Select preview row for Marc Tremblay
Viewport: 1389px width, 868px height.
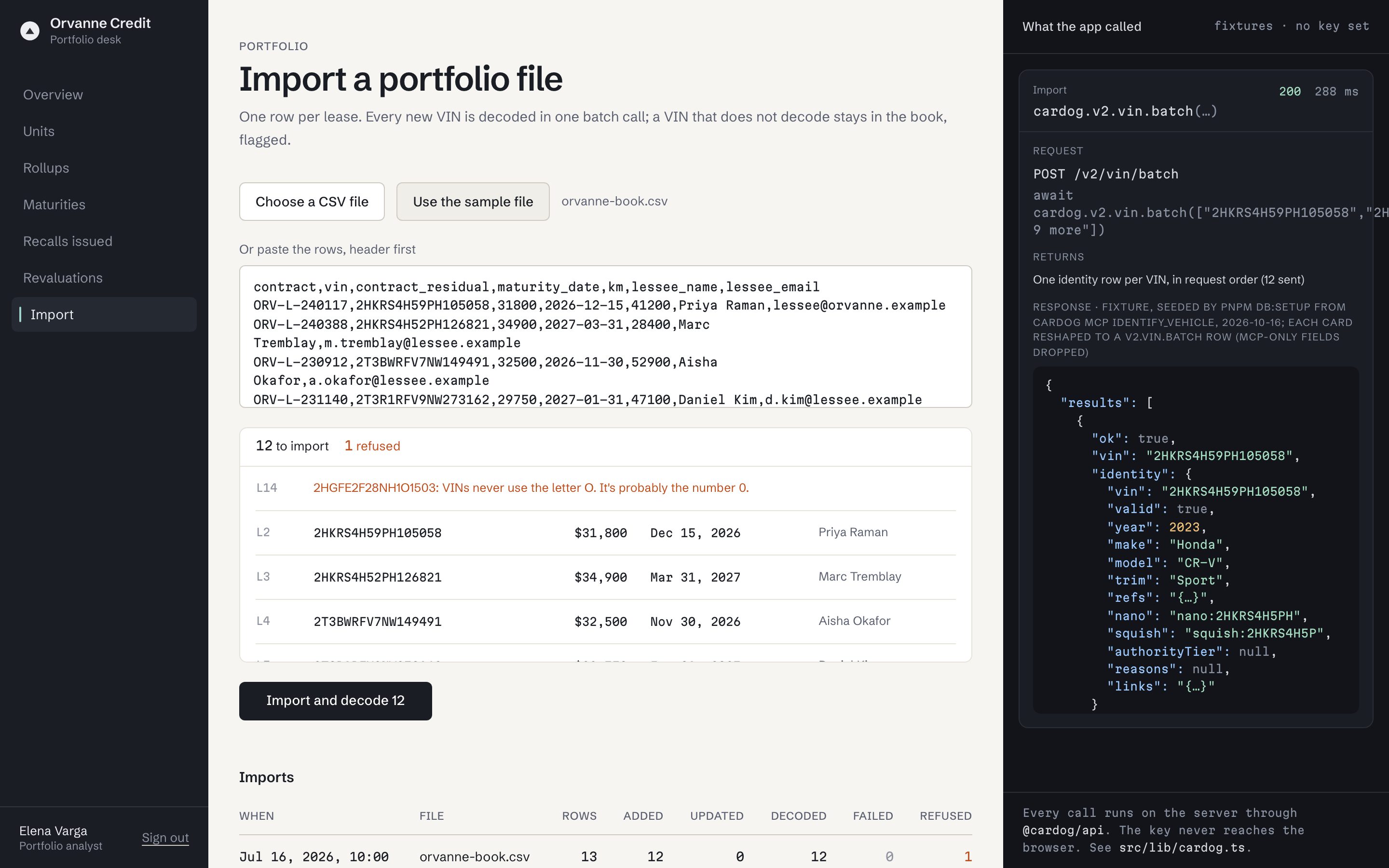tap(606, 577)
